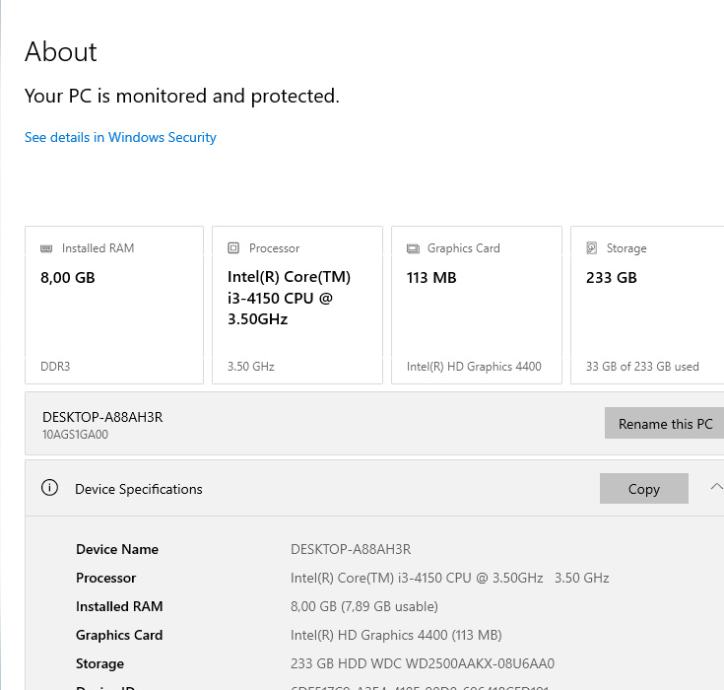Click the Storage WDC WD2500AAKX value
Screen dimensions: 724x690
point(421,663)
